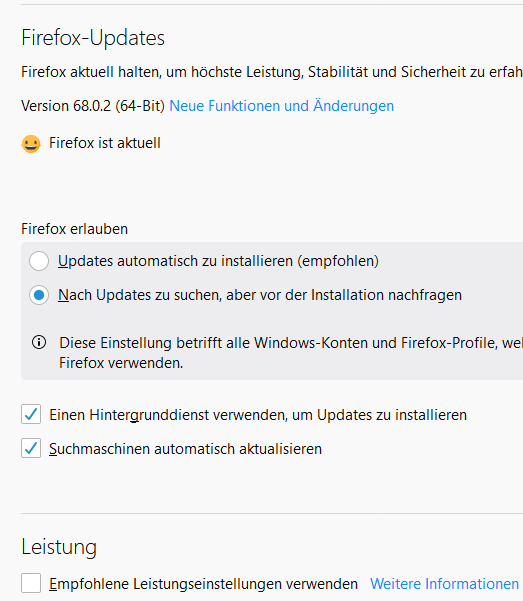This screenshot has height=601, width=523.
Task: Click the 'Empfohlene Leistungseinstellungen verwenden' label text
Action: pyautogui.click(x=203, y=584)
